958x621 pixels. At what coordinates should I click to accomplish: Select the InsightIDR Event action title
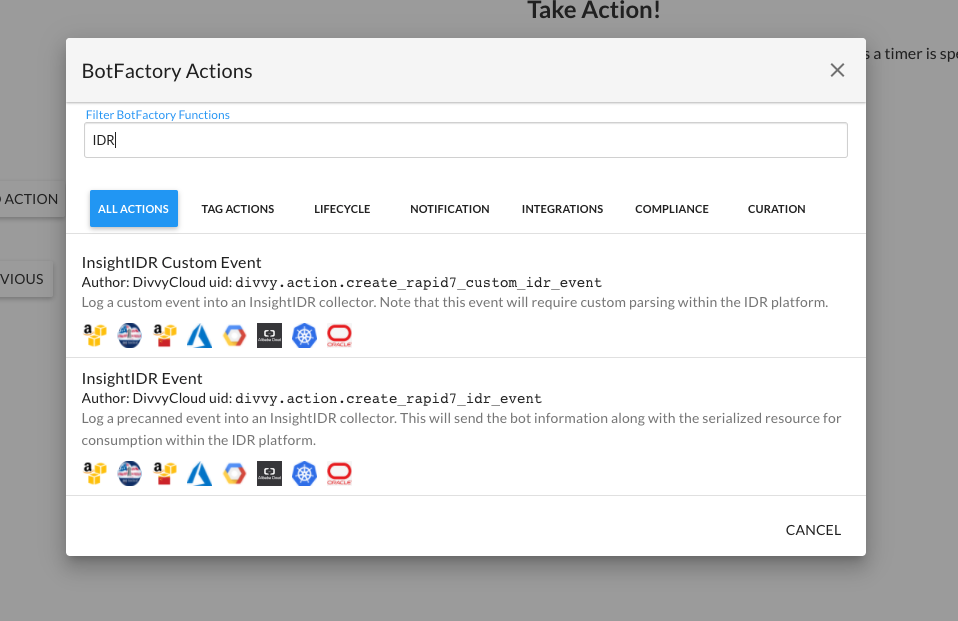tap(142, 378)
